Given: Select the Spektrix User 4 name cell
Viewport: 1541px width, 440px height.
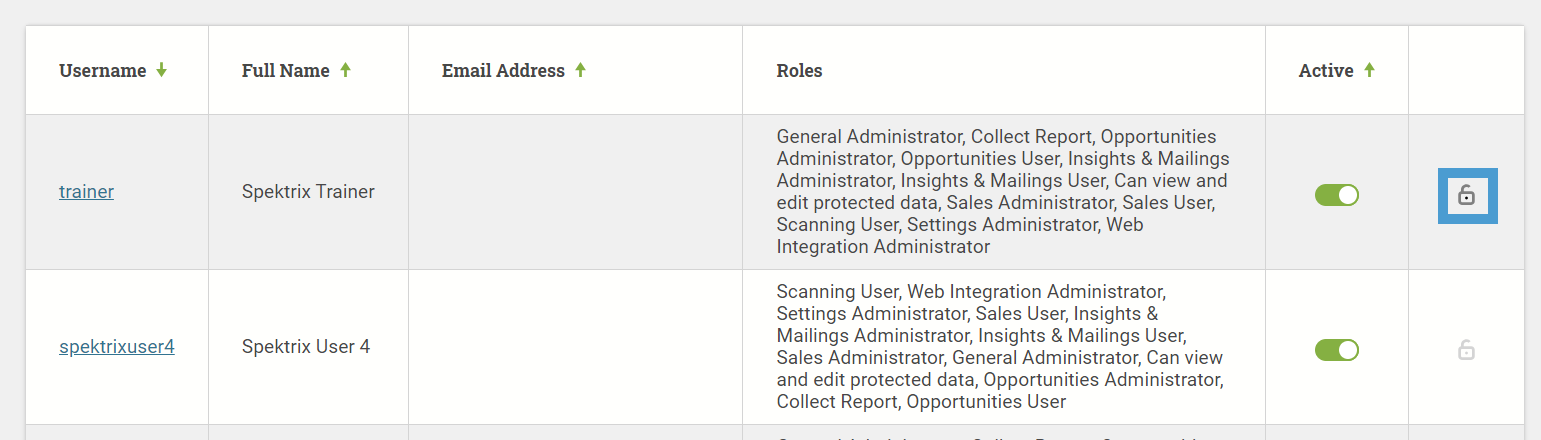Looking at the screenshot, I should tap(306, 347).
